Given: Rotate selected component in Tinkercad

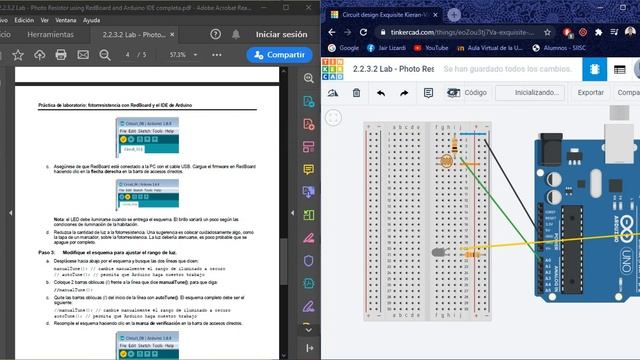Looking at the screenshot, I should coord(333,93).
